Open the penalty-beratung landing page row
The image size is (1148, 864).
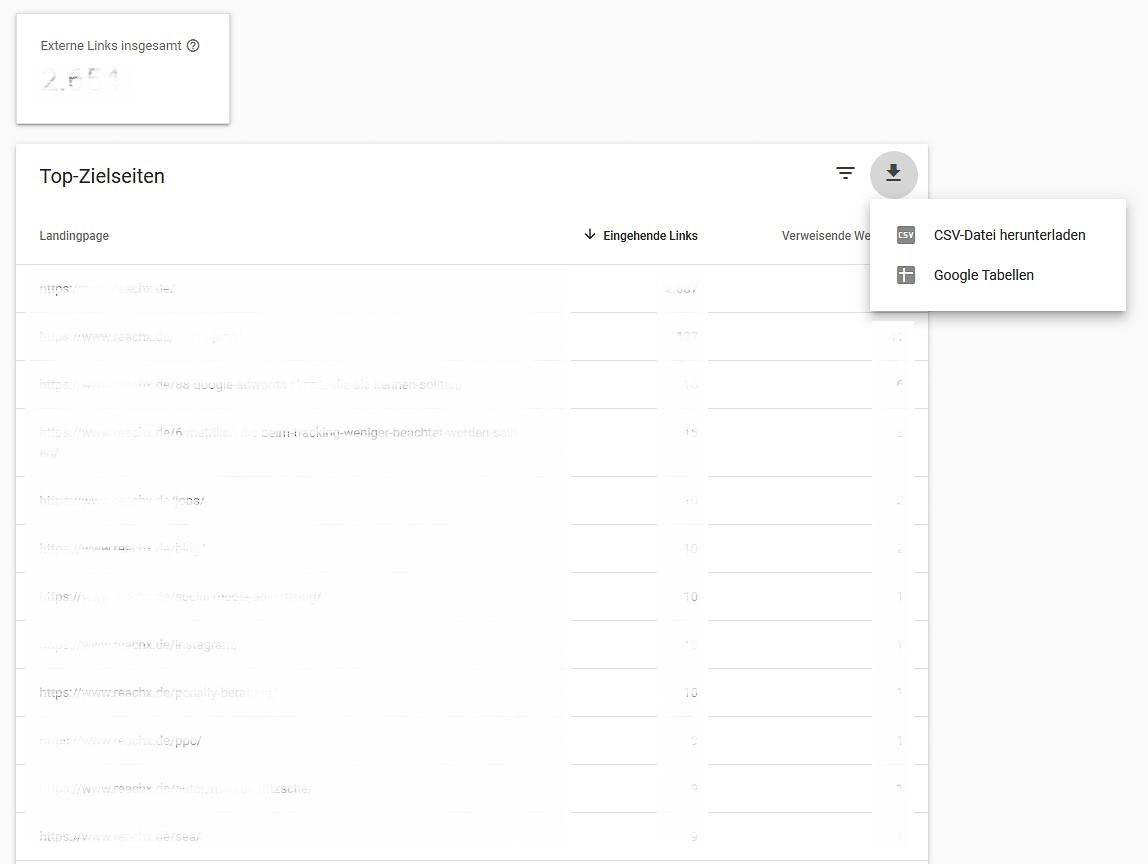pos(158,693)
